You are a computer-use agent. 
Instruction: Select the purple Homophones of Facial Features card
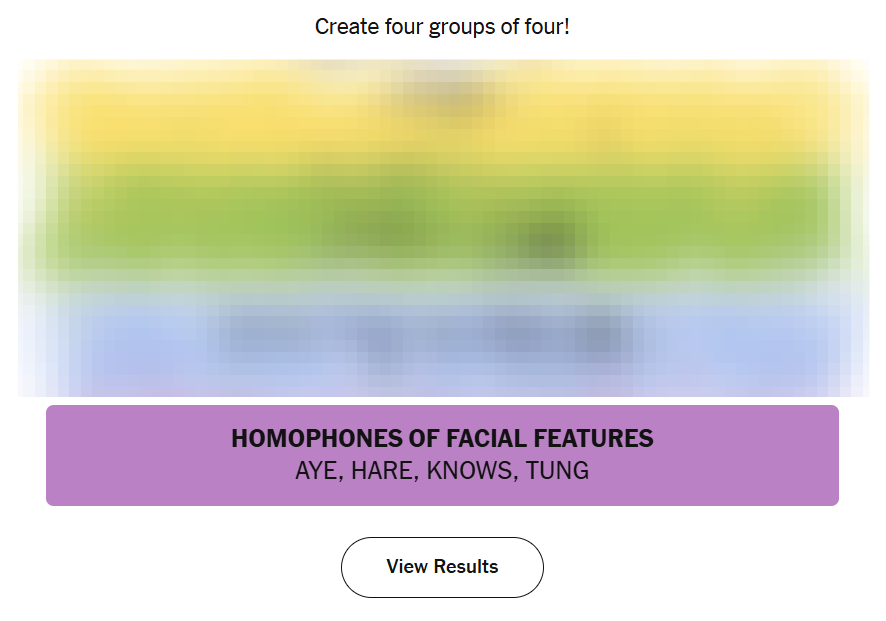[442, 455]
